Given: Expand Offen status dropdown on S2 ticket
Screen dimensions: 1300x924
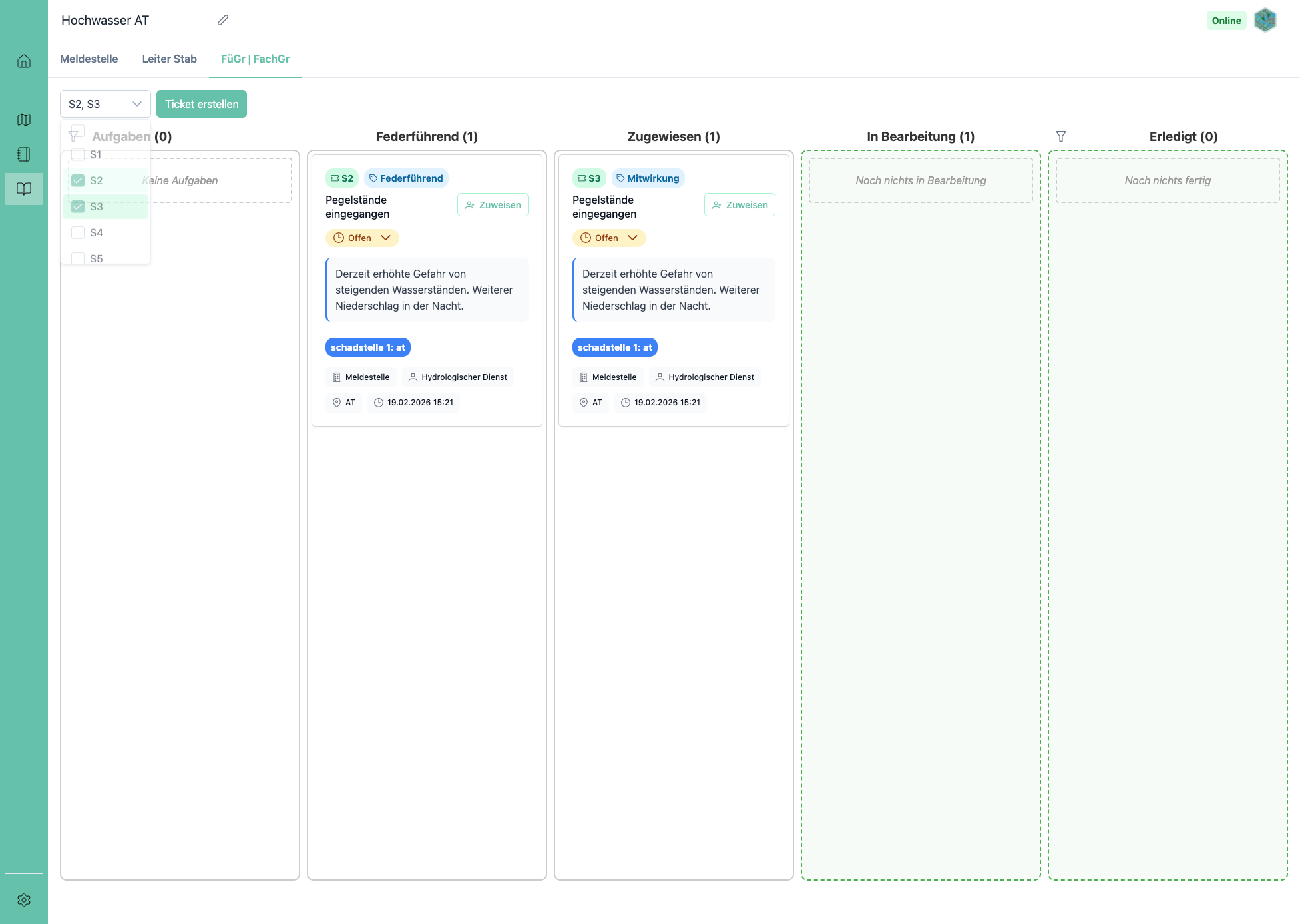Looking at the screenshot, I should 362,238.
